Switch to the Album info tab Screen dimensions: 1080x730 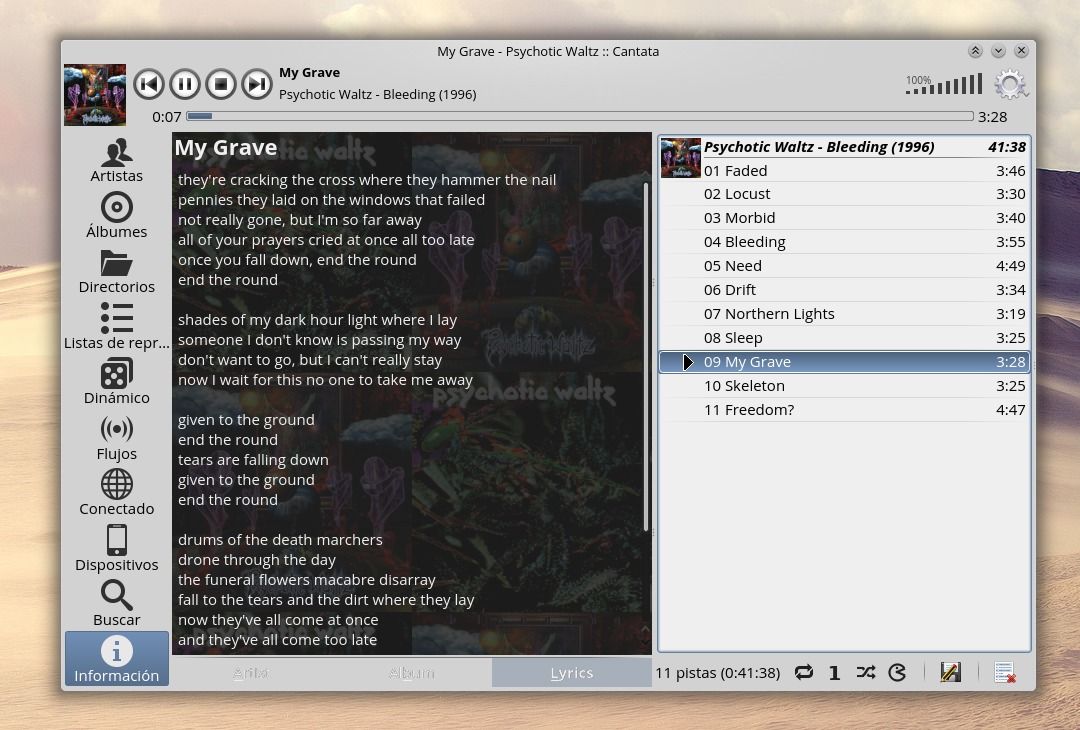[x=411, y=673]
